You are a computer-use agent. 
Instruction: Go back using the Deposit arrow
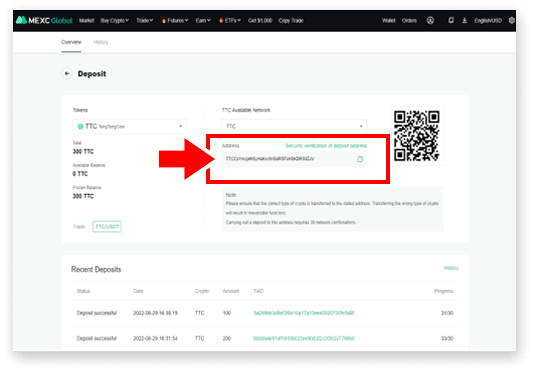coord(67,73)
